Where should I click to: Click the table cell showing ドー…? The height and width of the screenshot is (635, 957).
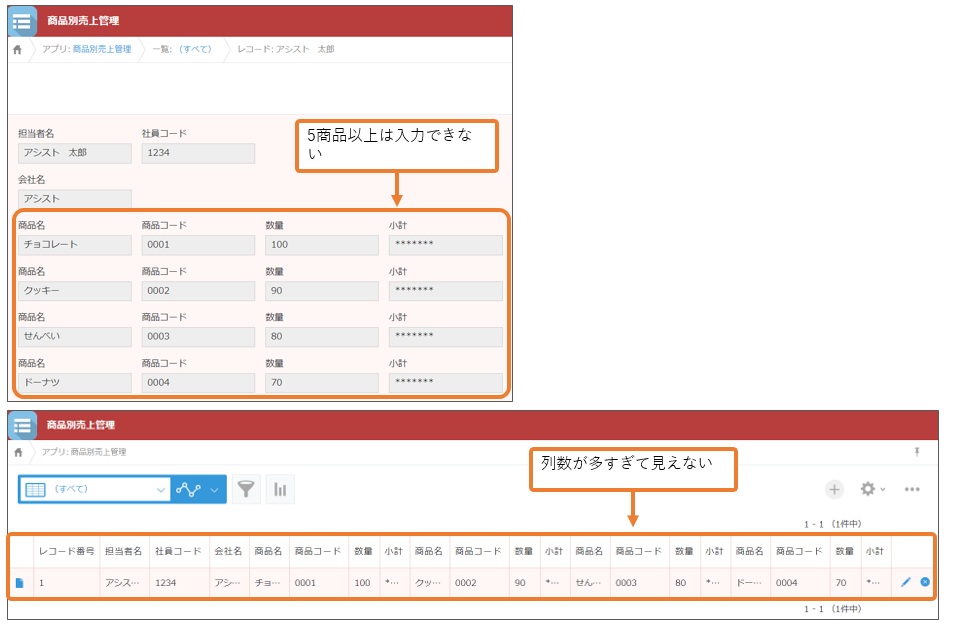pos(750,583)
